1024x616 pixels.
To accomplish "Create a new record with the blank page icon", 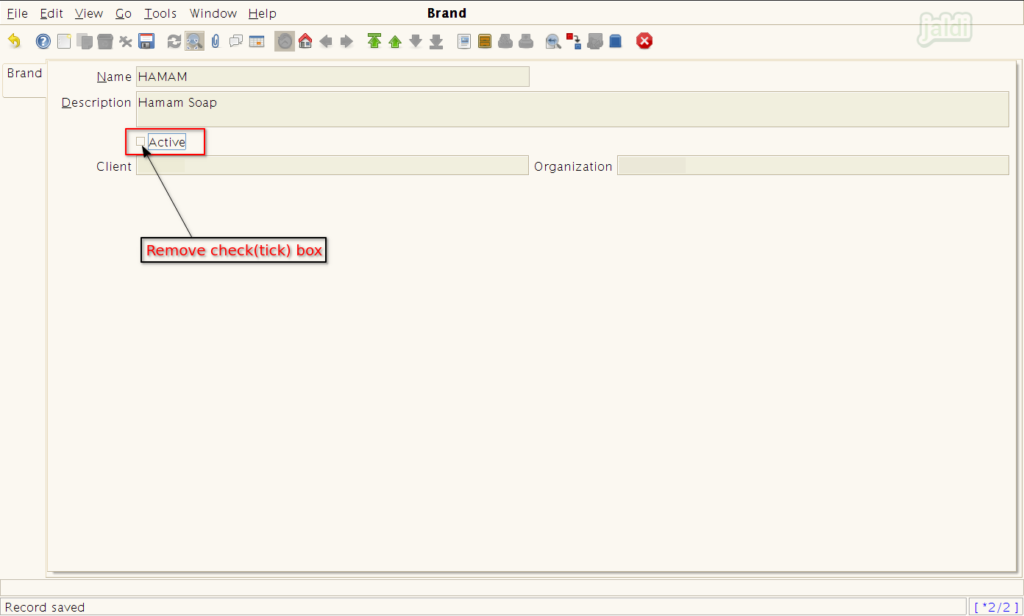I will (64, 41).
